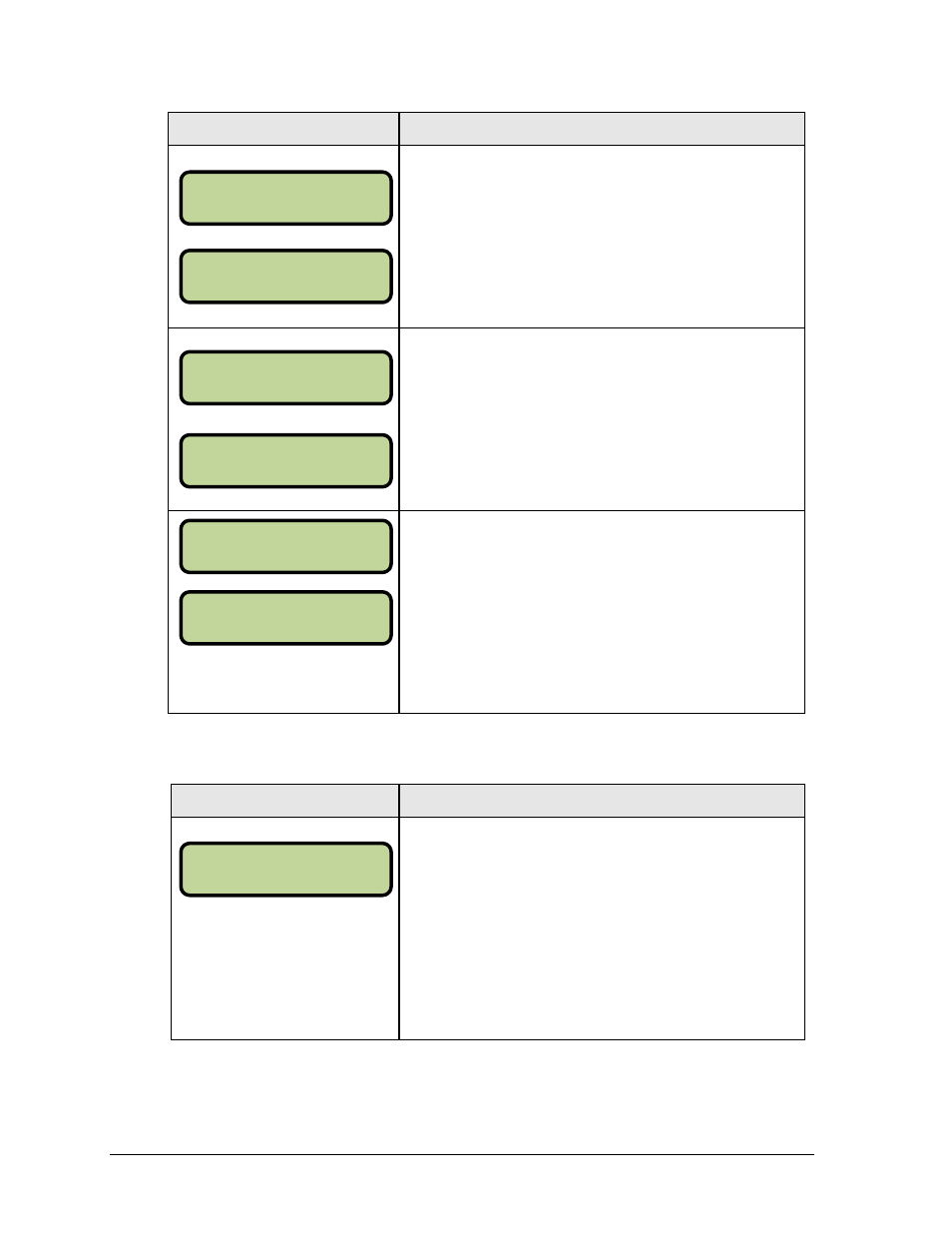Click the empty space beneath the second table's green box

284,967
